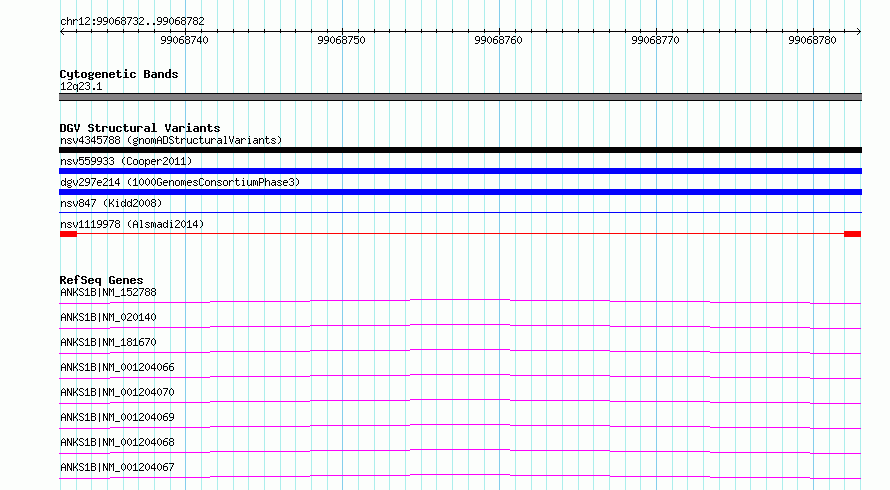
Task: Click the ruler tick label 99068740
Action: pyautogui.click(x=184, y=40)
